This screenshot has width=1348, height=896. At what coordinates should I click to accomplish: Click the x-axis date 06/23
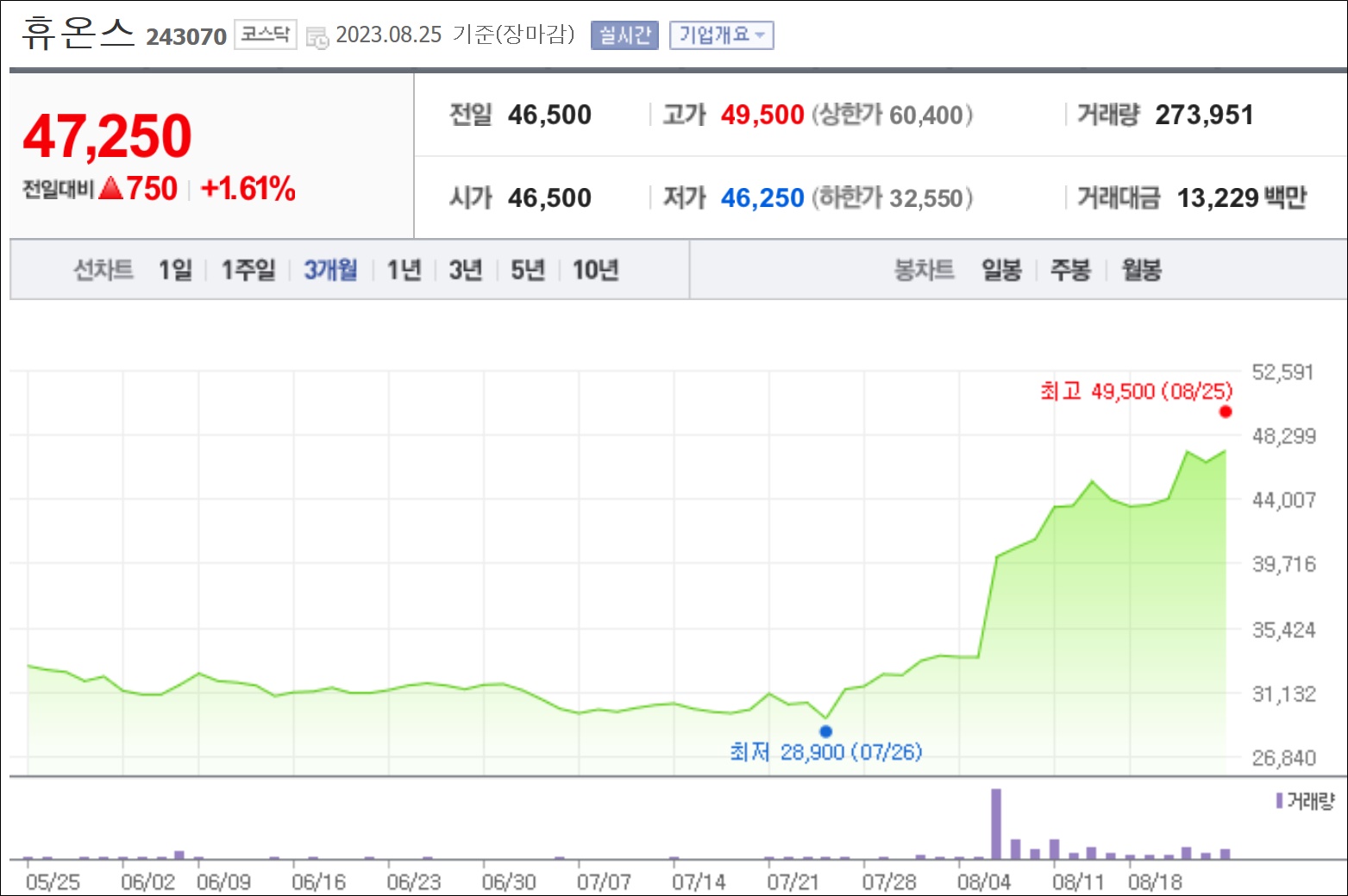[413, 882]
